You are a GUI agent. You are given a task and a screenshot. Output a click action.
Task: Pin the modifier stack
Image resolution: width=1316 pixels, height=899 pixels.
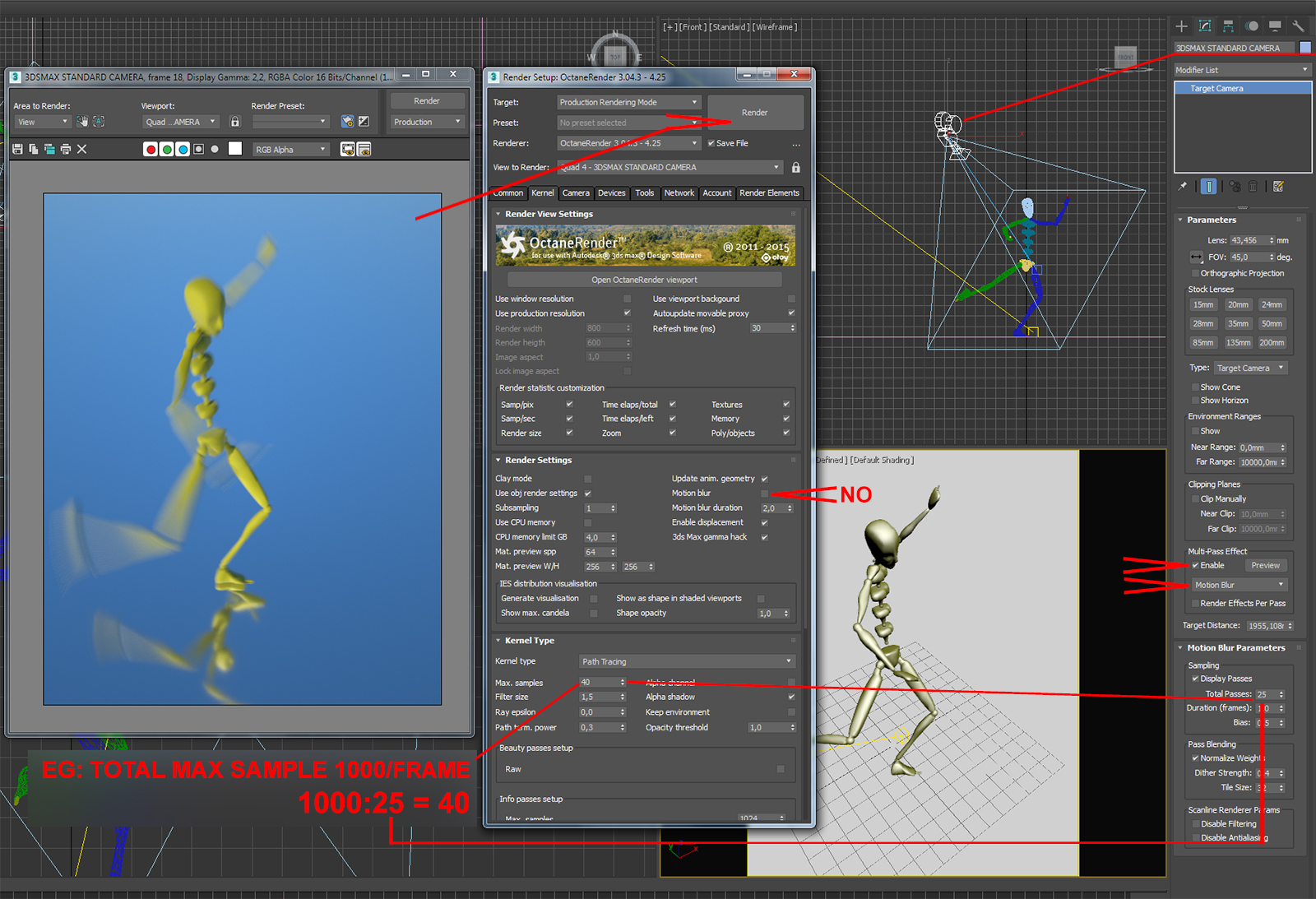[x=1183, y=187]
